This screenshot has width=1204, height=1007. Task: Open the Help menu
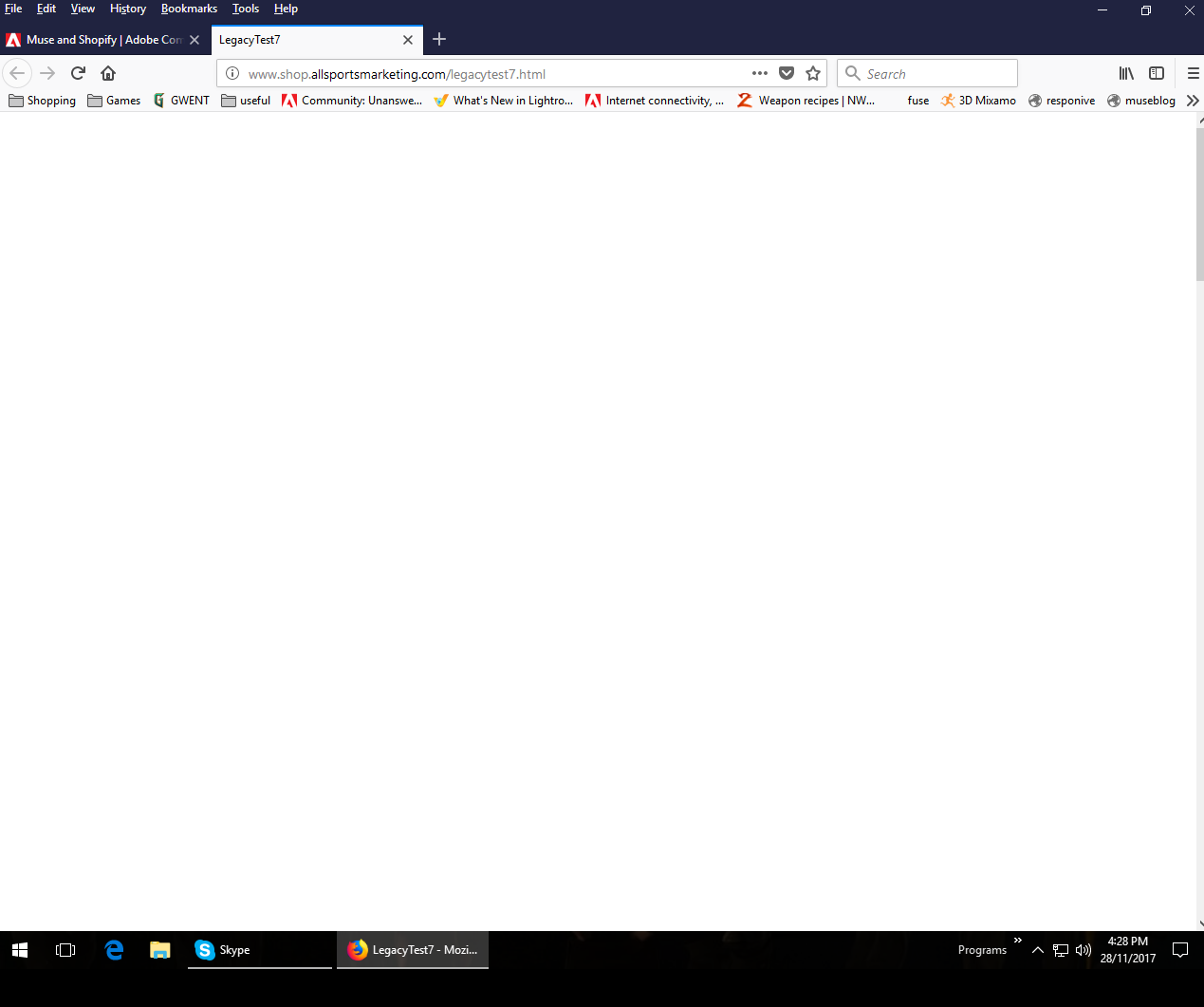(286, 9)
